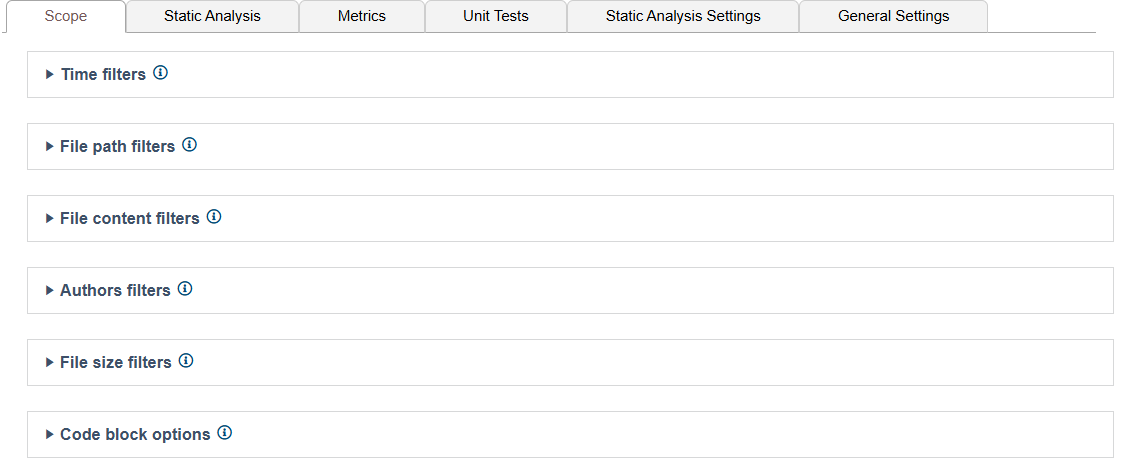Open the Metrics tab
This screenshot has width=1125, height=475.
[x=362, y=16]
